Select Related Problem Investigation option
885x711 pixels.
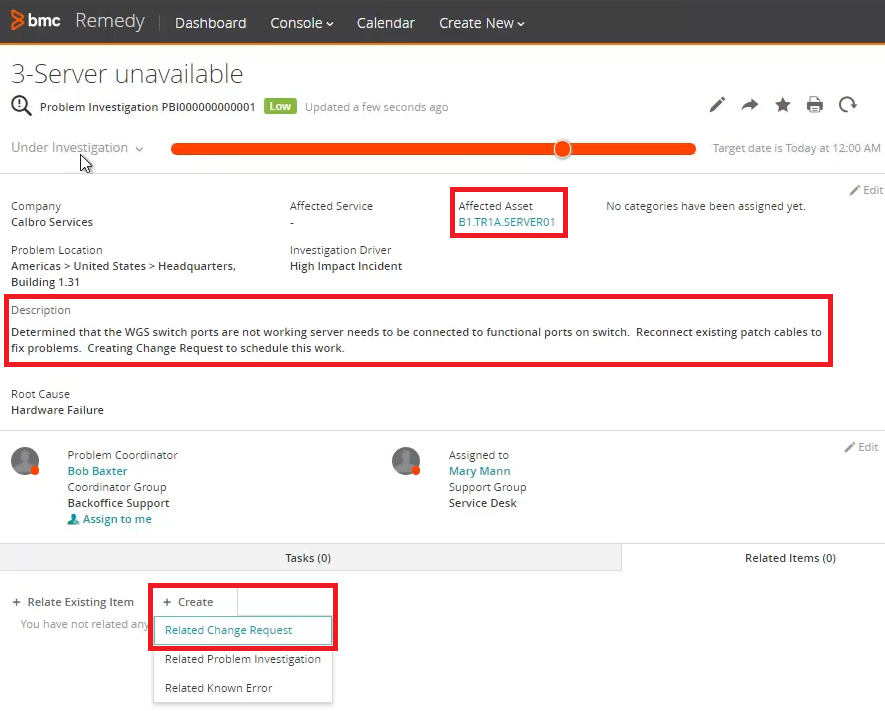pyautogui.click(x=243, y=659)
